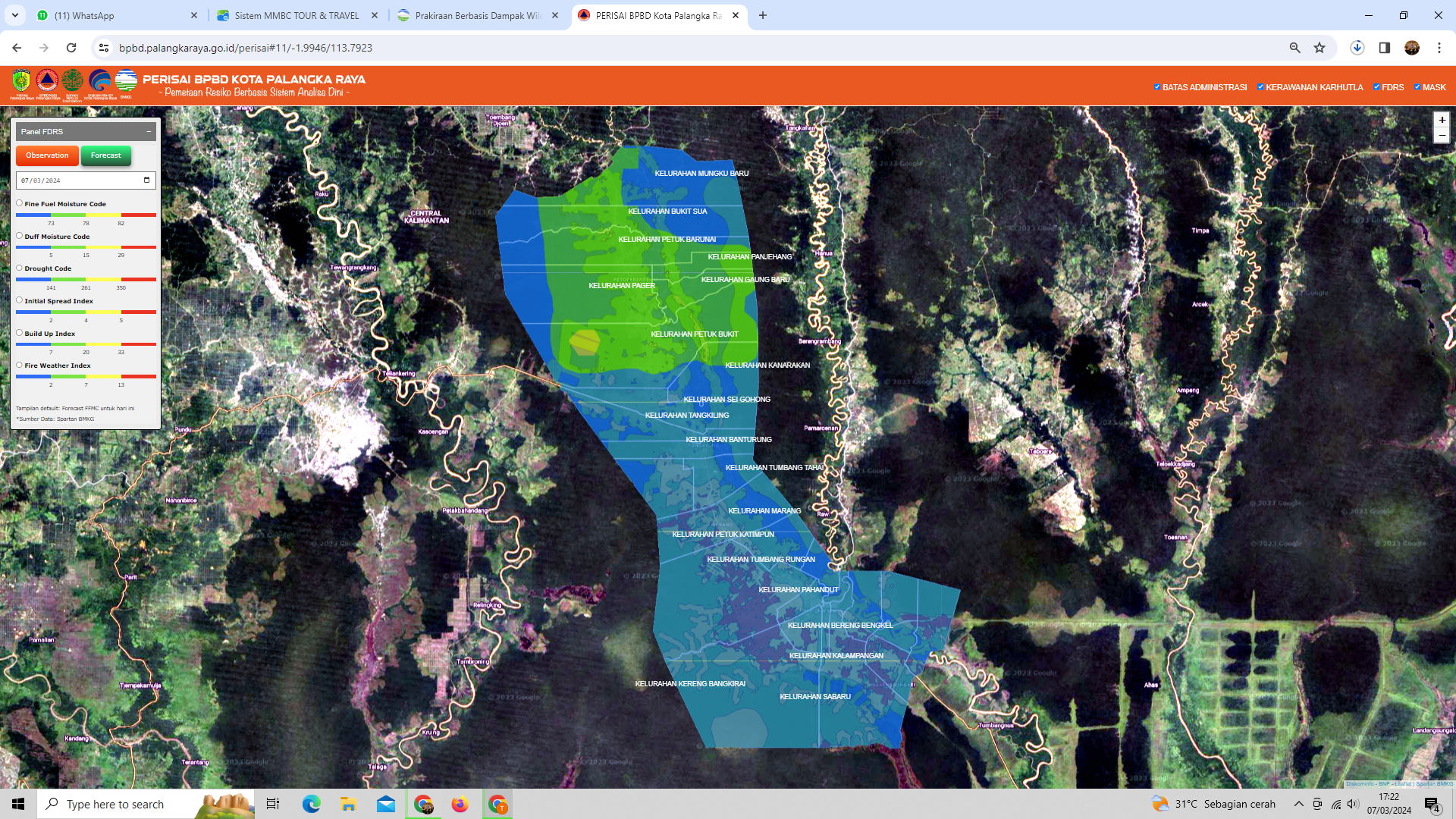Close the Prakiraan Berbasis Dampak tab

pyautogui.click(x=555, y=15)
